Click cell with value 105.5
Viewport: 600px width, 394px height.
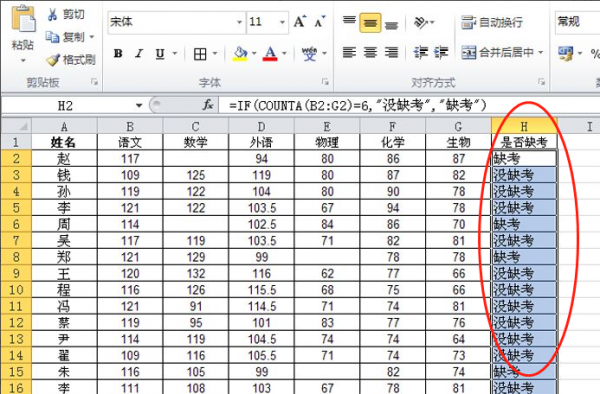(261, 356)
